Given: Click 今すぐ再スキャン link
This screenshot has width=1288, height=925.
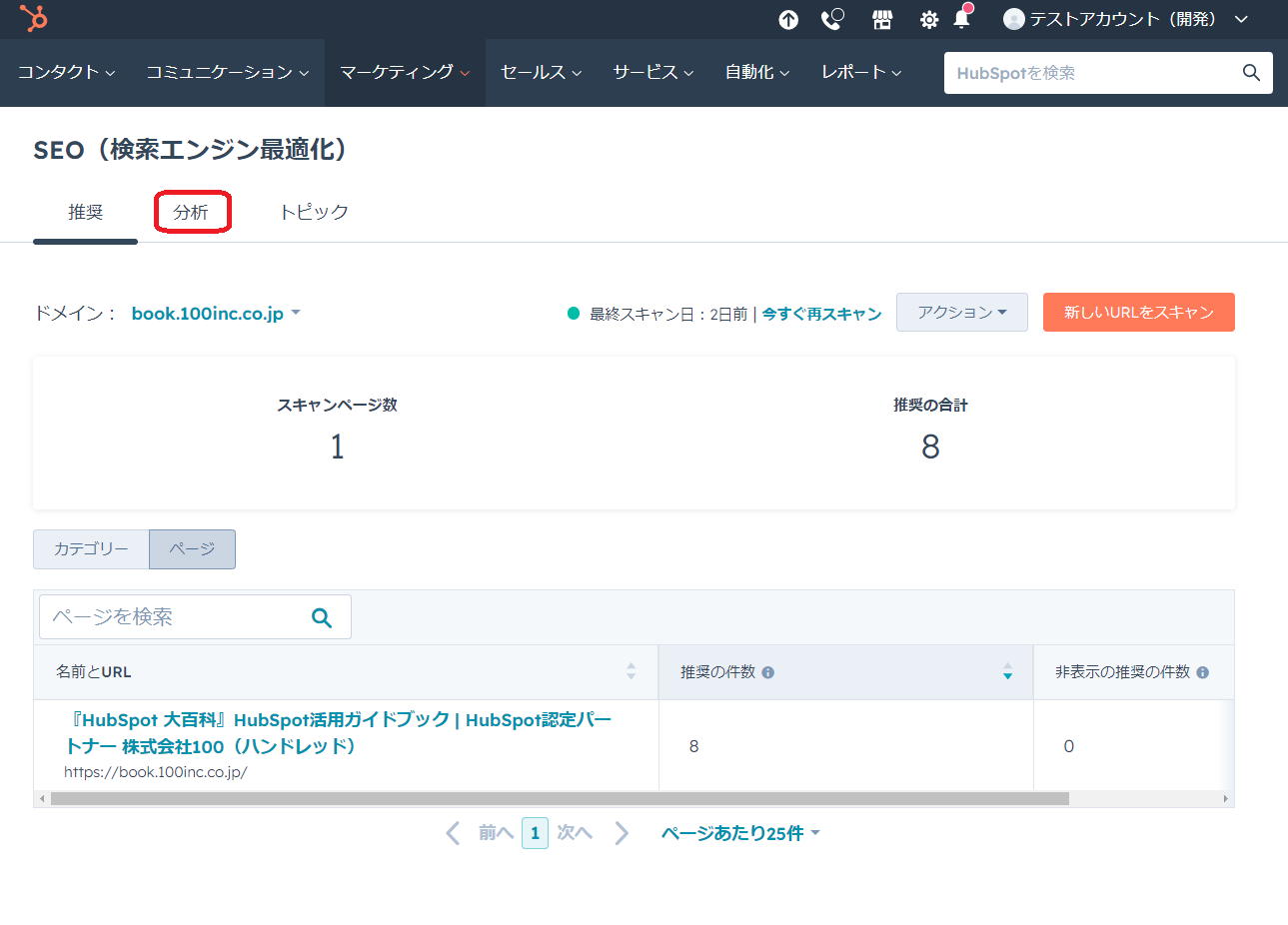Looking at the screenshot, I should coord(821,314).
